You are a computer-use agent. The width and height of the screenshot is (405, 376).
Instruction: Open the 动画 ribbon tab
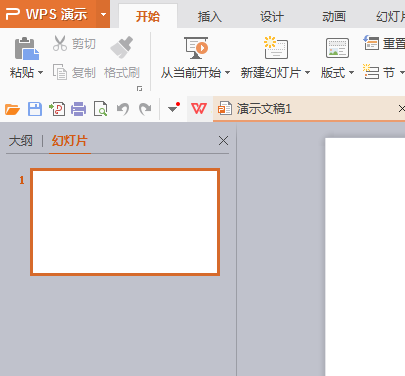point(334,16)
